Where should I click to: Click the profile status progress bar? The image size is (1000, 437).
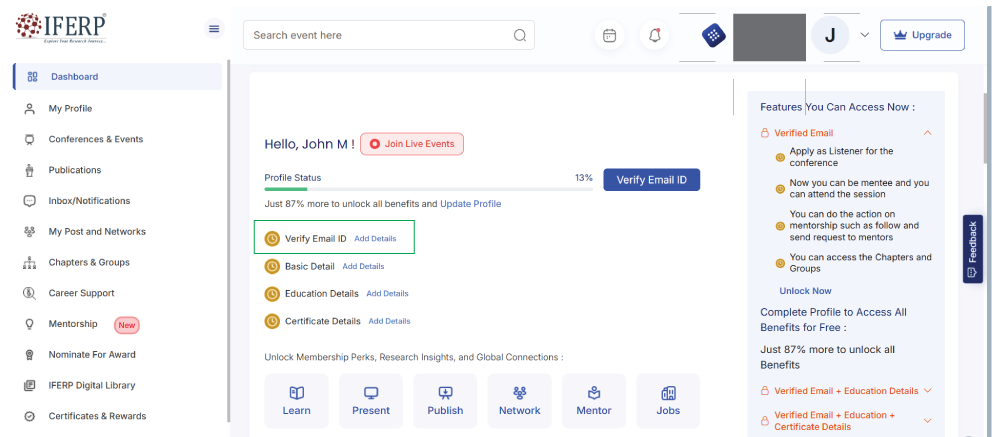coord(428,188)
